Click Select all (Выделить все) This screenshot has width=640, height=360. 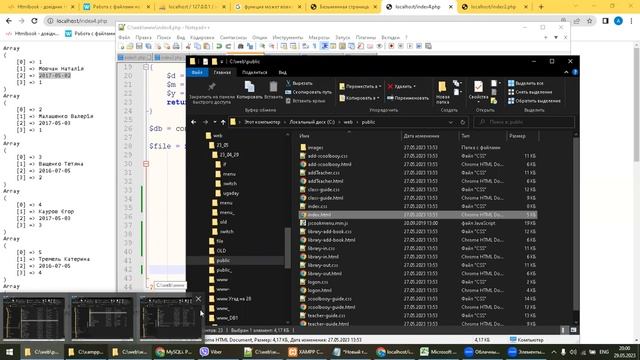tap(526, 83)
